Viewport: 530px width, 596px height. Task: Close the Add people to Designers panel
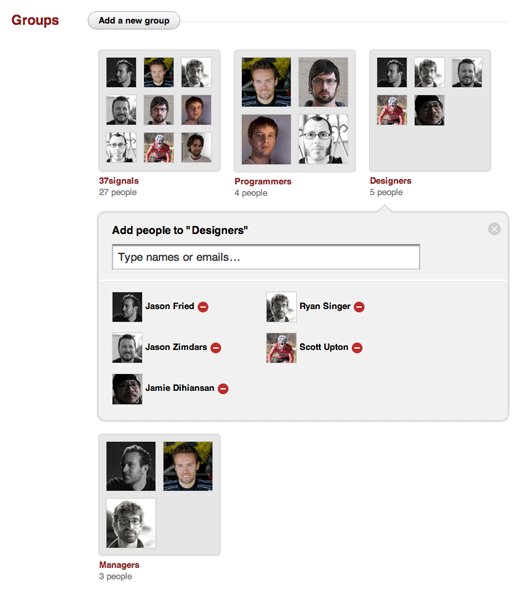[x=494, y=229]
